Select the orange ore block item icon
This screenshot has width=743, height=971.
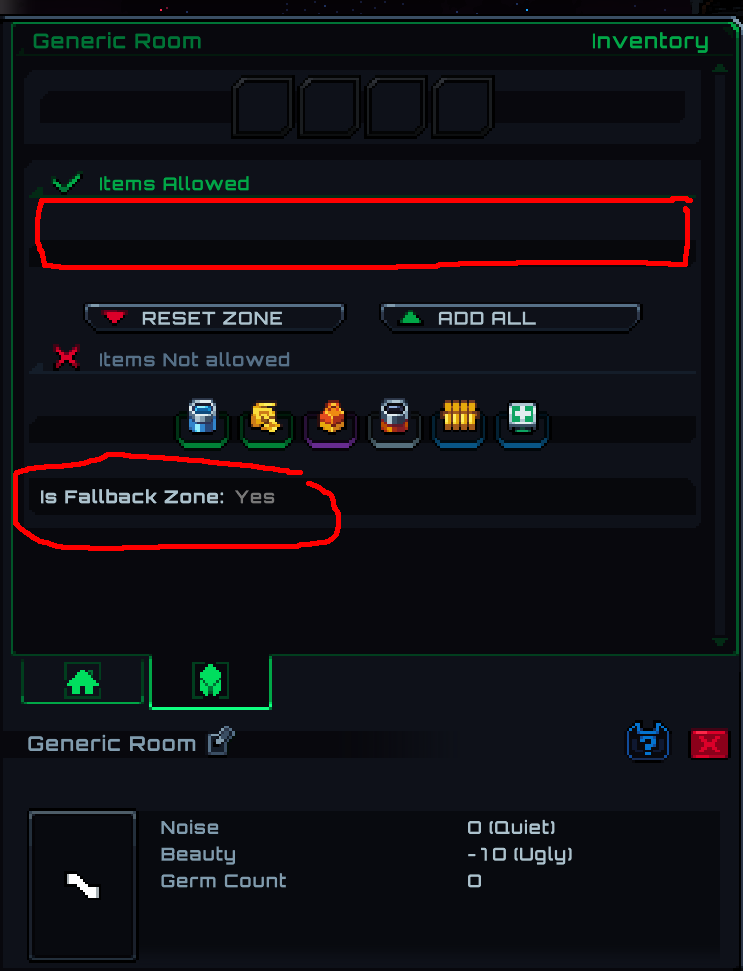pos(331,416)
